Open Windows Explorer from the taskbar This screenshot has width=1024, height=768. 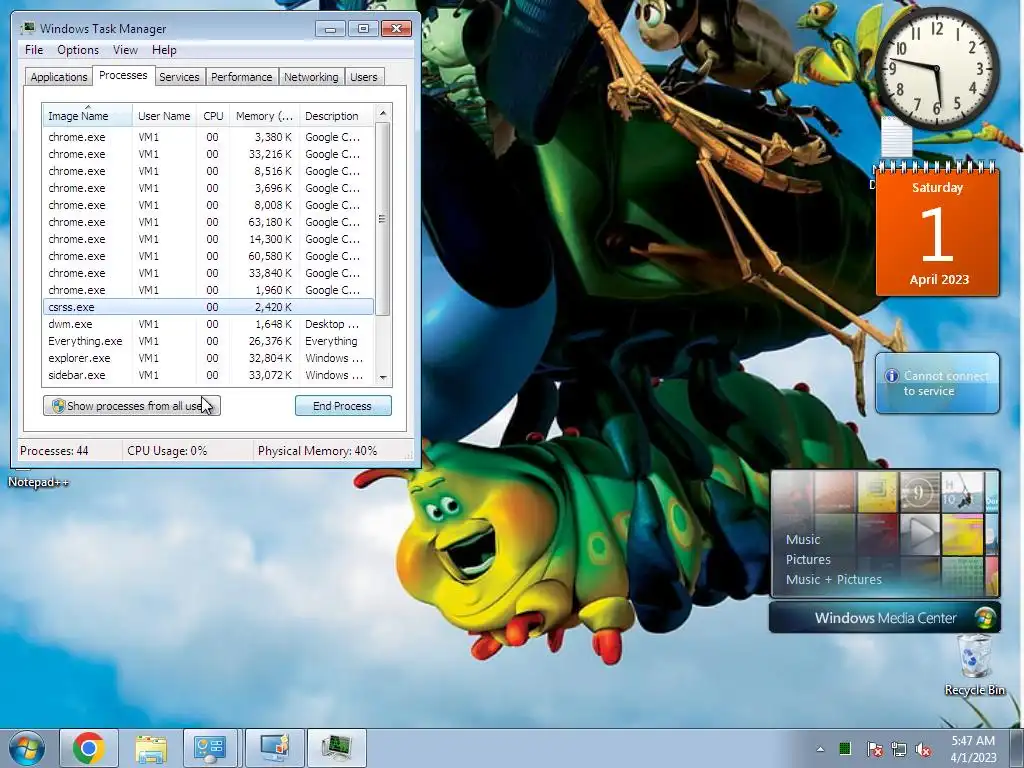click(x=151, y=748)
